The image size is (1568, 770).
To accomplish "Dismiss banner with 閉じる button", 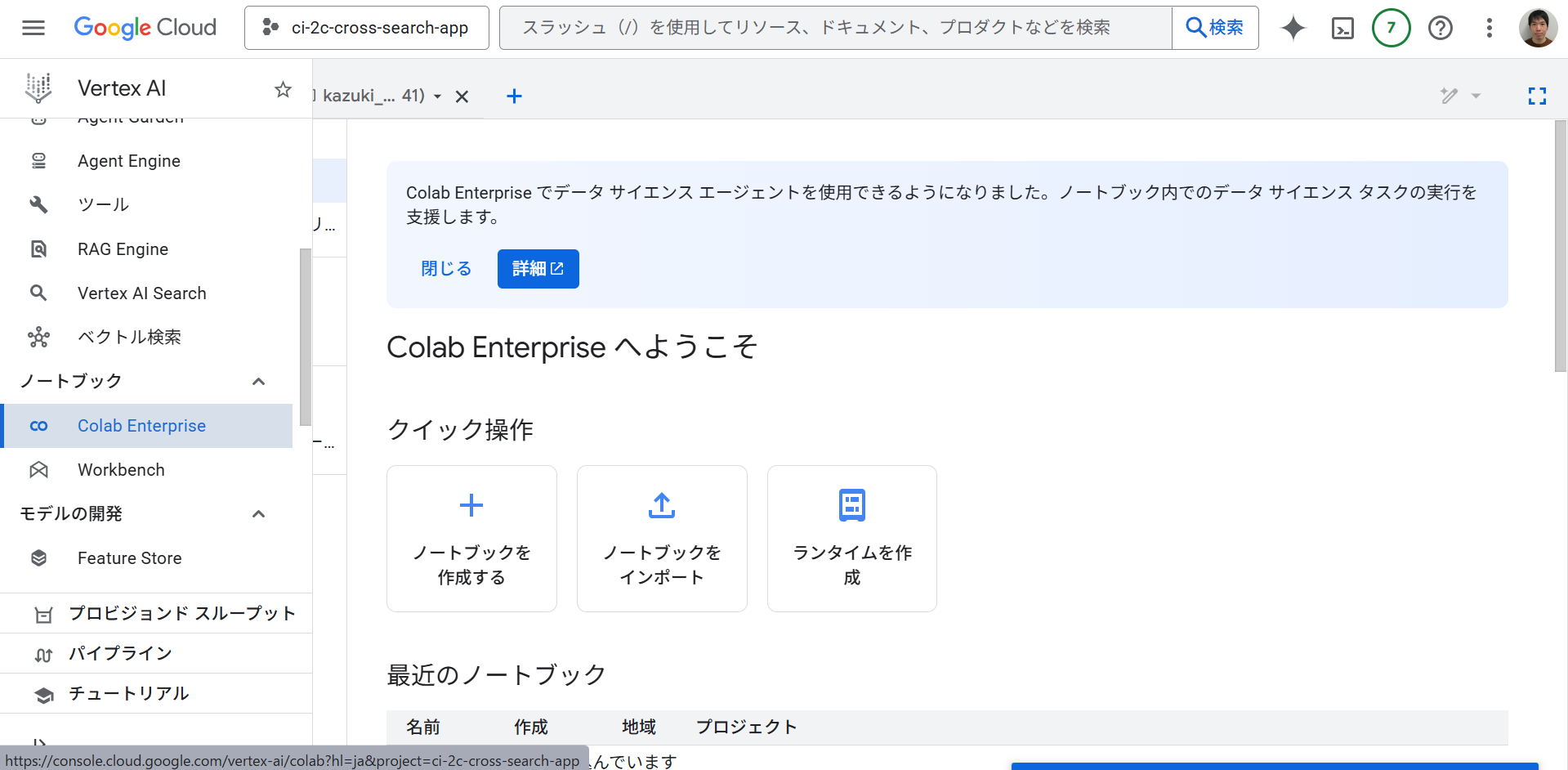I will (446, 269).
